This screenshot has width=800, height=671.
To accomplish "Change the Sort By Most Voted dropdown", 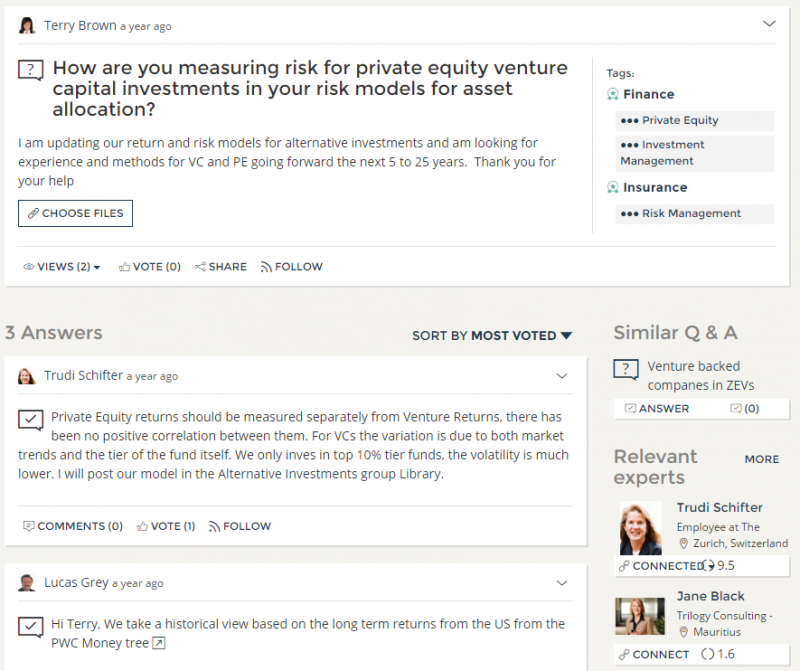I will coord(492,336).
